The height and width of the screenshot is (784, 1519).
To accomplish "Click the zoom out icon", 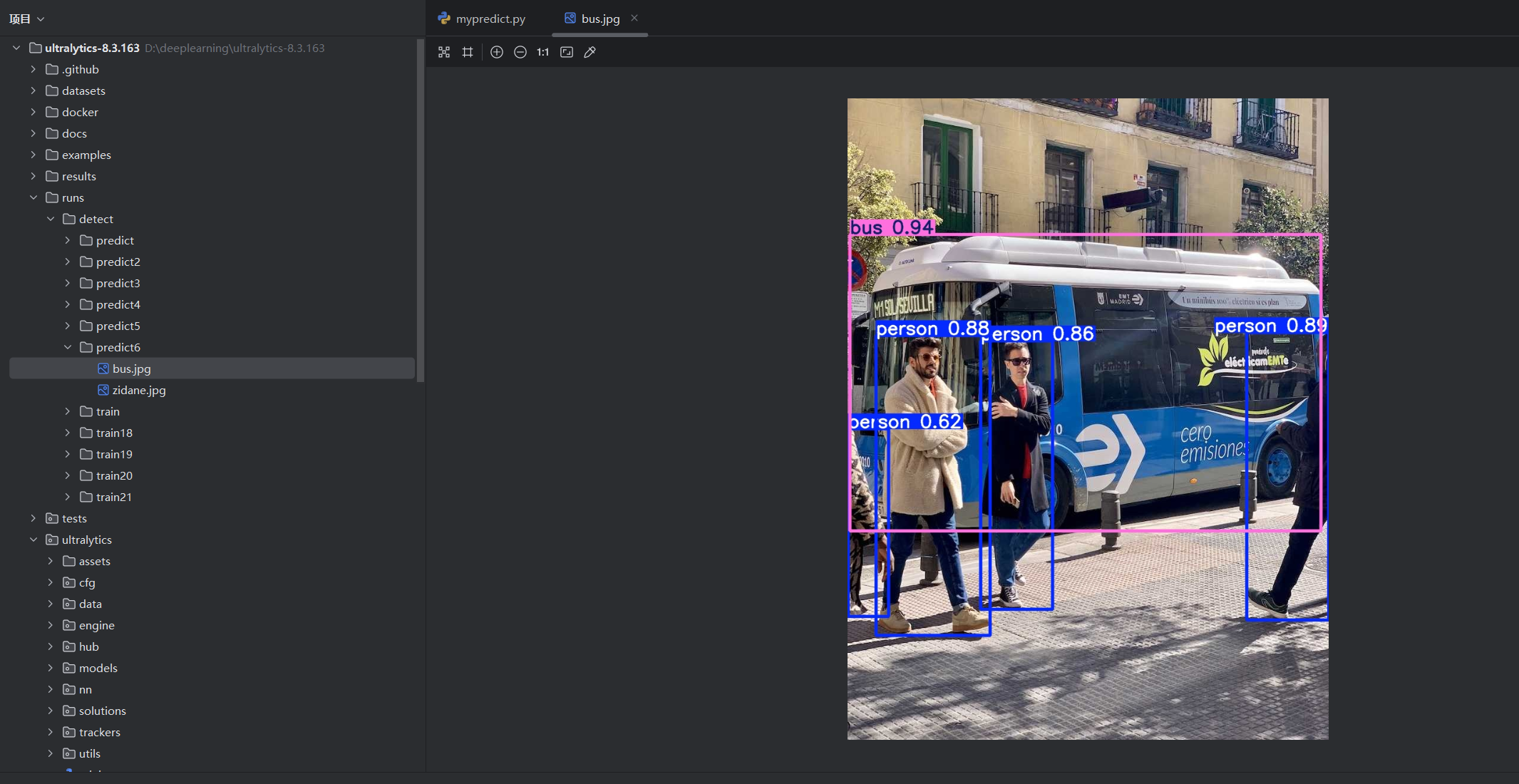I will coord(520,52).
